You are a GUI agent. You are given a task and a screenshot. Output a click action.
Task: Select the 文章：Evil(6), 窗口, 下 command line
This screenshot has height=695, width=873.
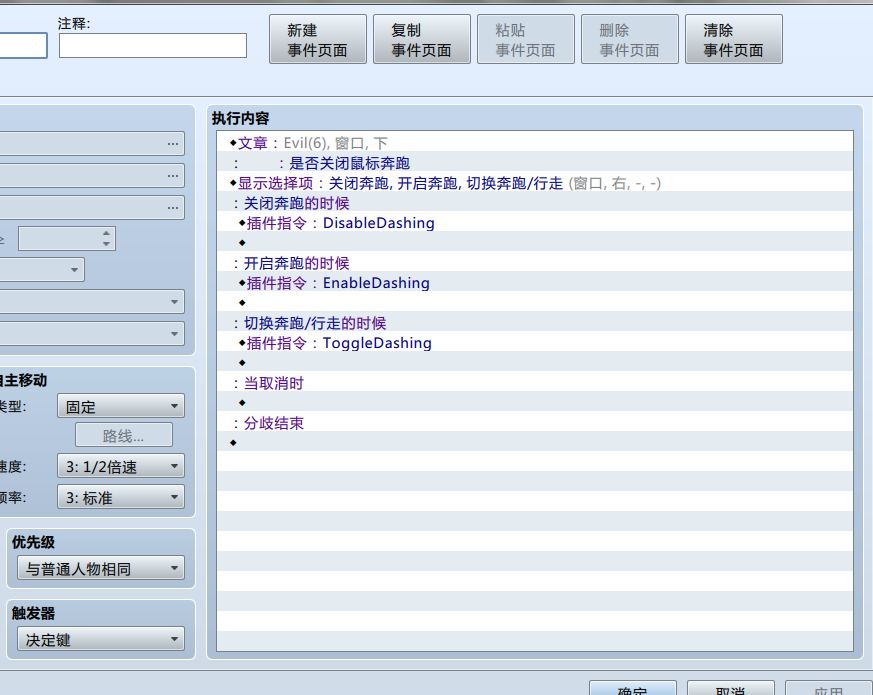point(534,143)
